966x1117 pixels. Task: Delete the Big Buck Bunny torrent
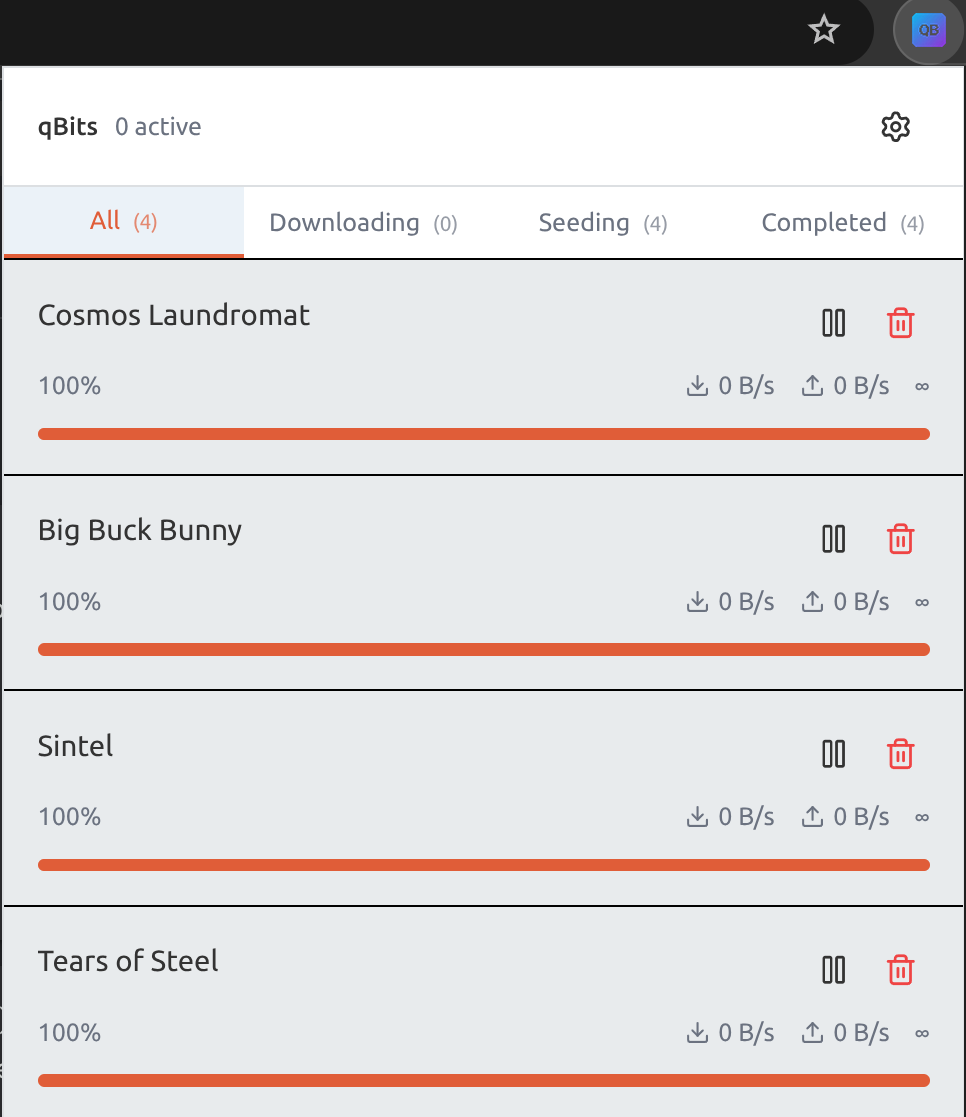tap(899, 539)
